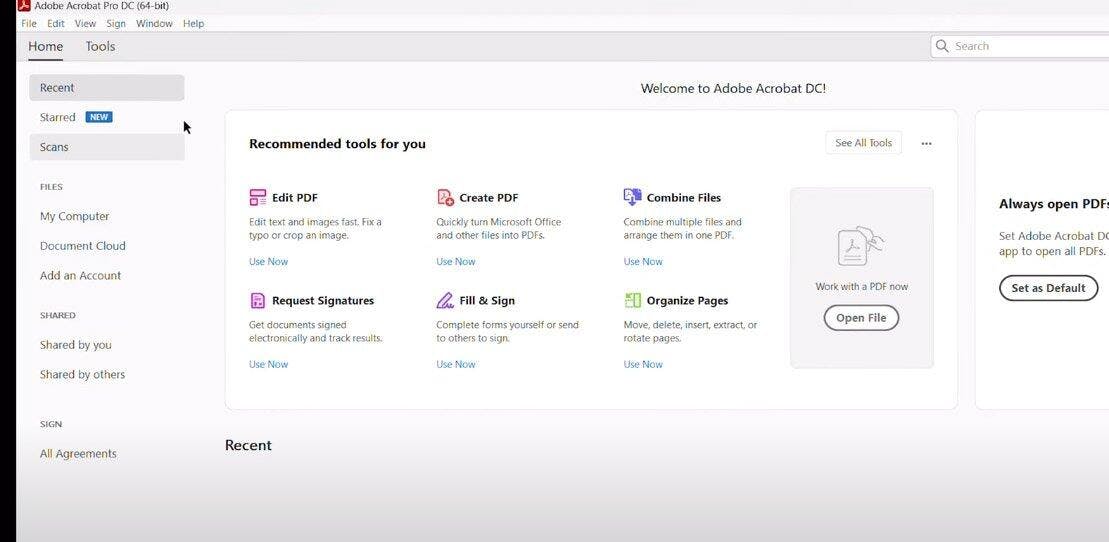Click the Create PDF title text
The width and height of the screenshot is (1109, 542).
click(x=489, y=198)
